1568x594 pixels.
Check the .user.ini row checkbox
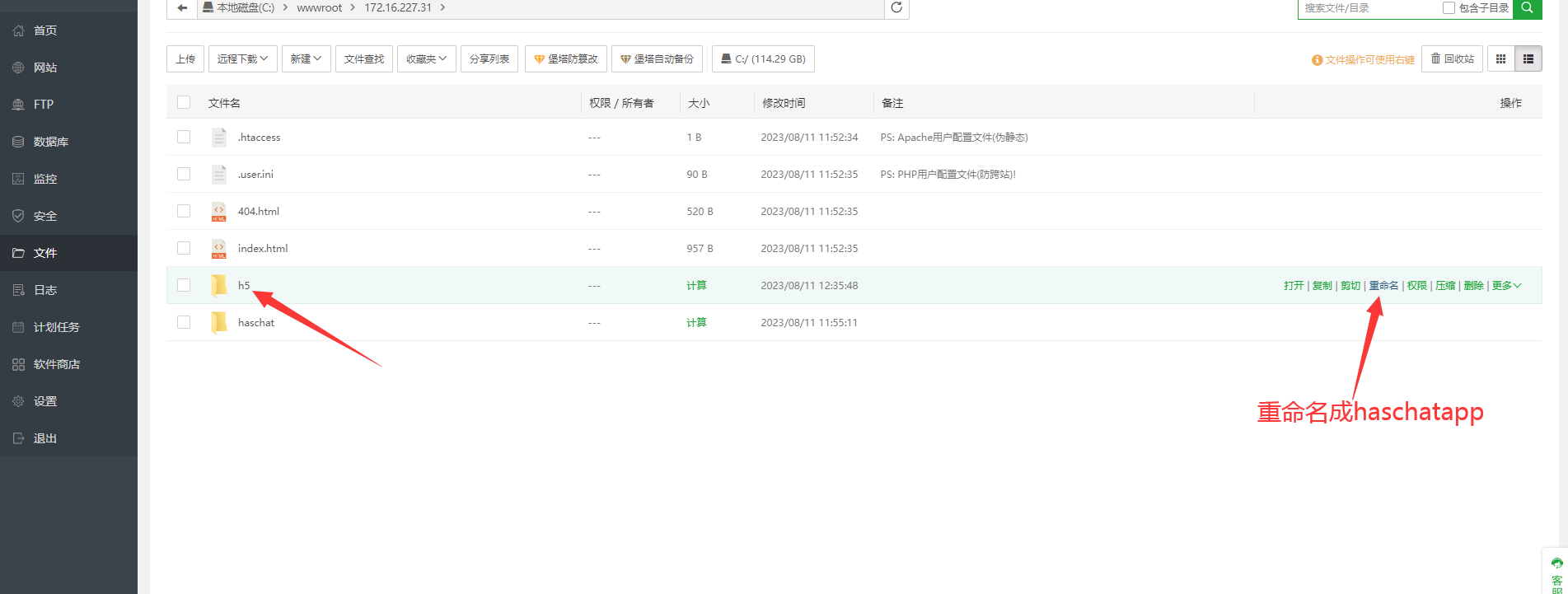[x=184, y=174]
